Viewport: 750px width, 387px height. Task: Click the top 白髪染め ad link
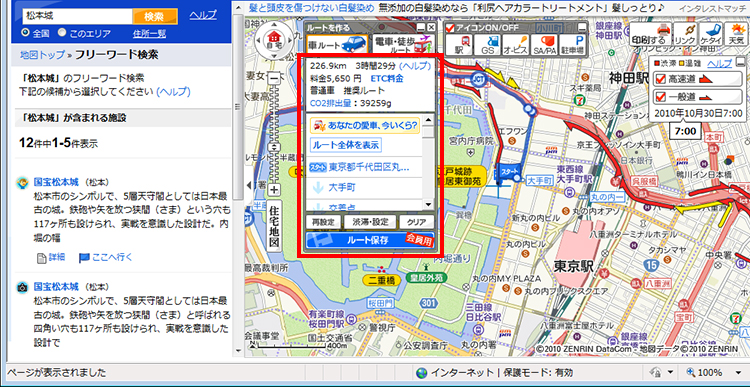coord(312,7)
